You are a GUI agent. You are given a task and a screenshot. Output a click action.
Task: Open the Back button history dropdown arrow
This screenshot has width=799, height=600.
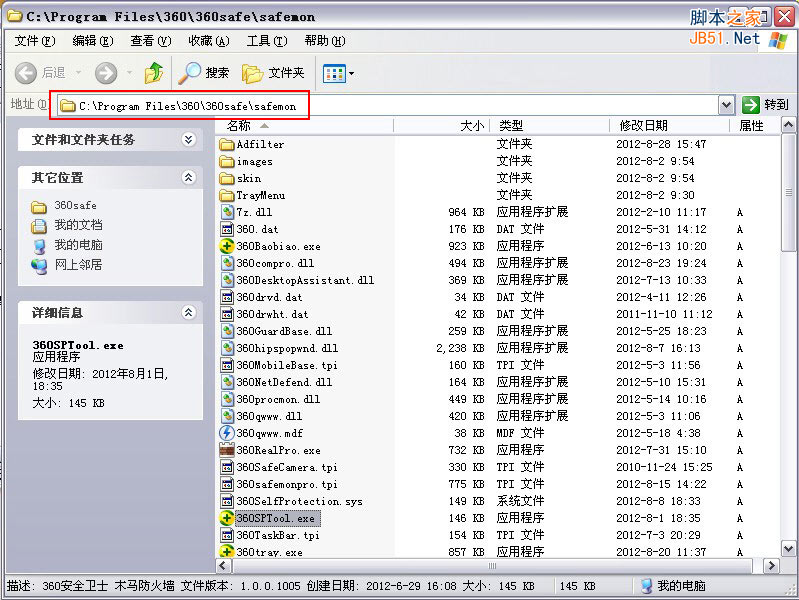coord(78,72)
